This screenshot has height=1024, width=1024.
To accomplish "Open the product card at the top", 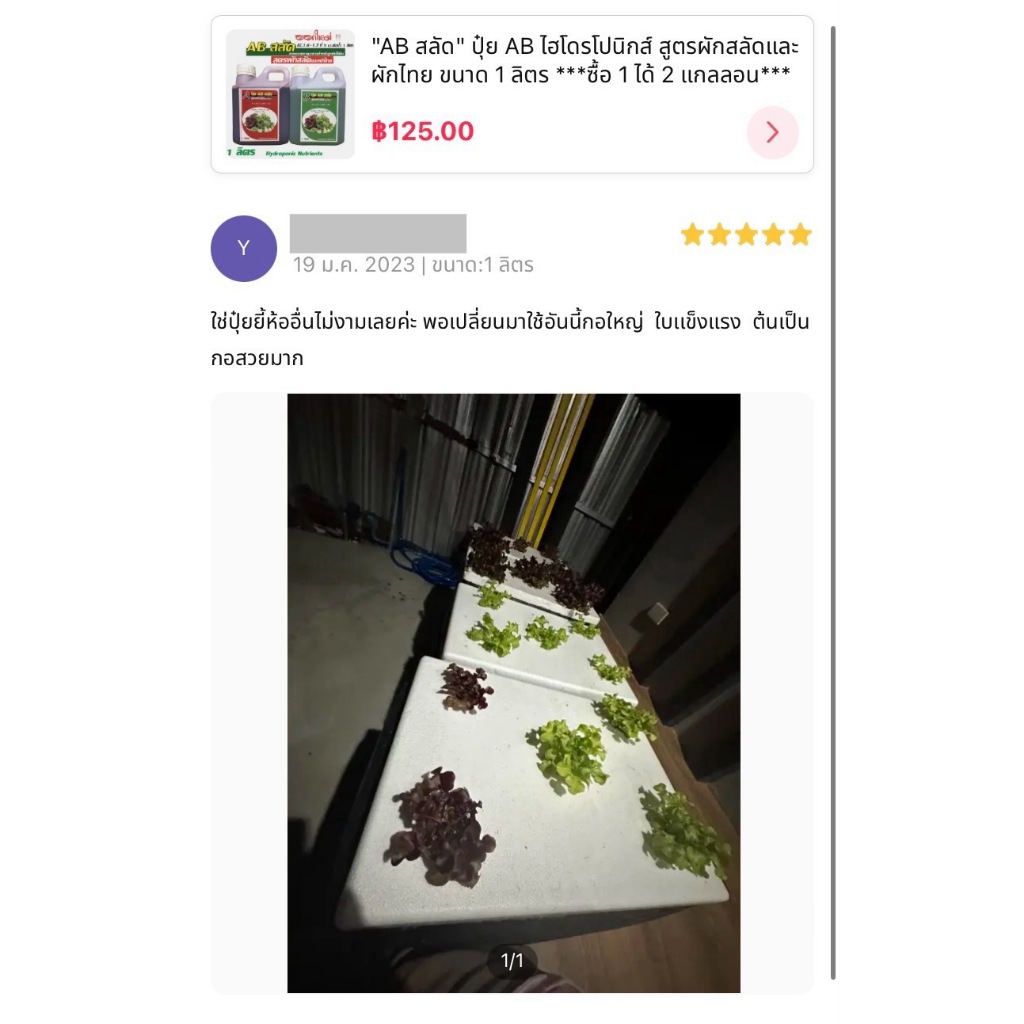I will (x=512, y=94).
